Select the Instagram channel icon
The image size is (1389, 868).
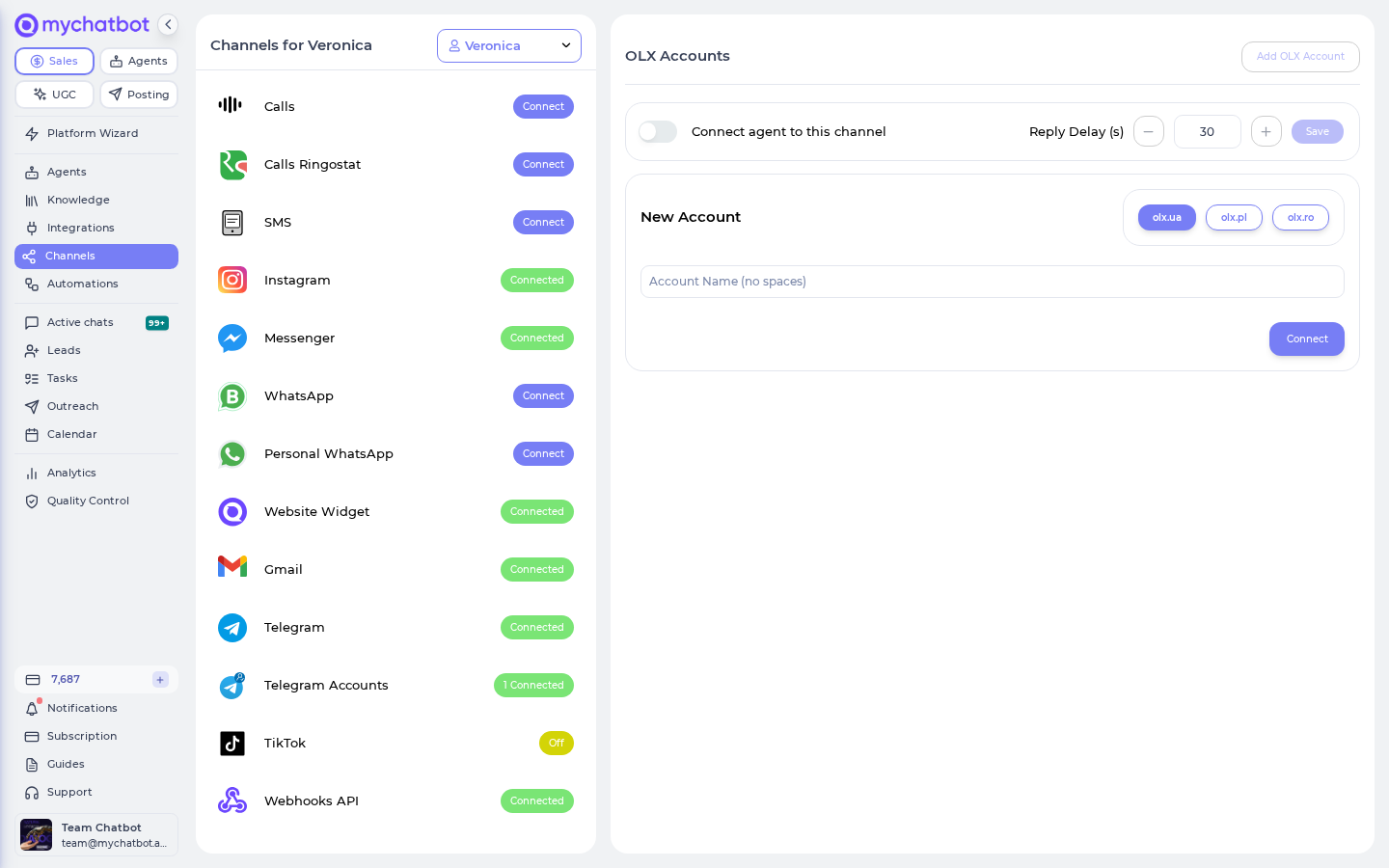tap(232, 280)
